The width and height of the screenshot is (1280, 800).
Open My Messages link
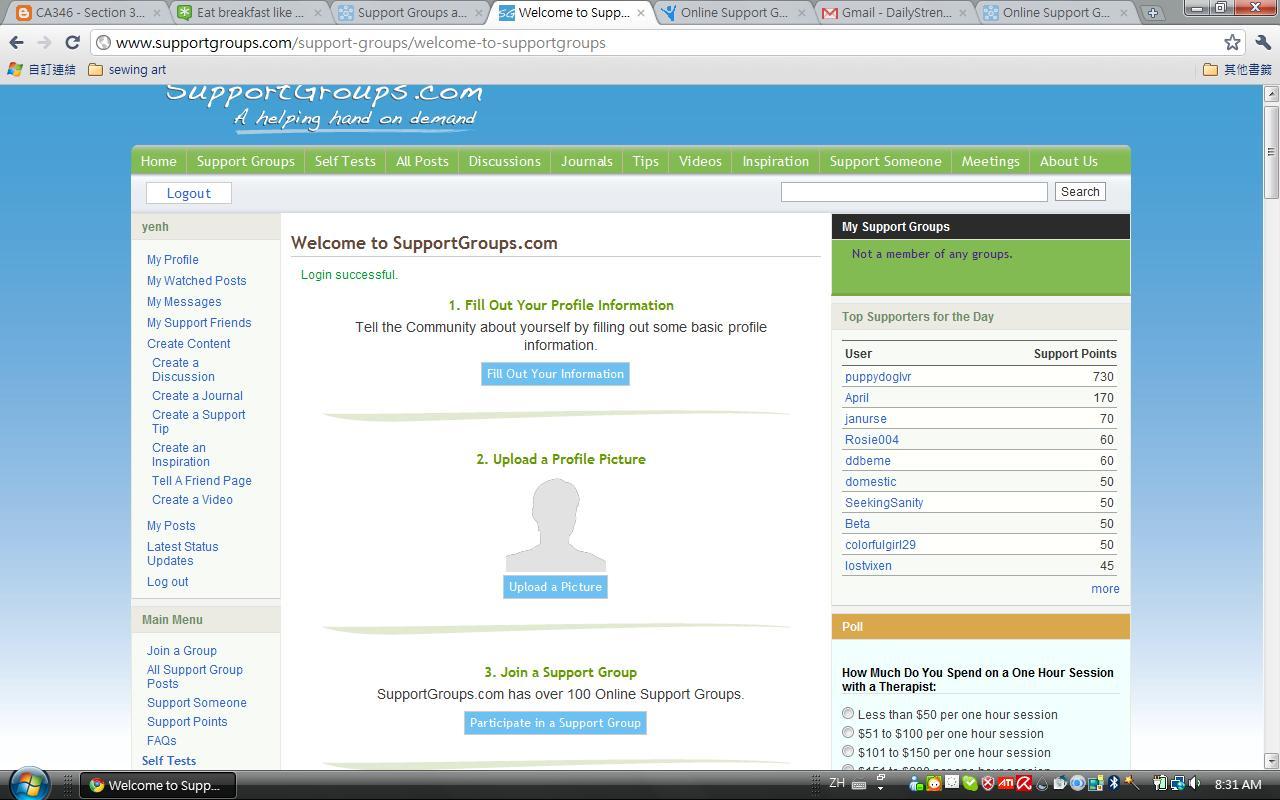coord(184,302)
